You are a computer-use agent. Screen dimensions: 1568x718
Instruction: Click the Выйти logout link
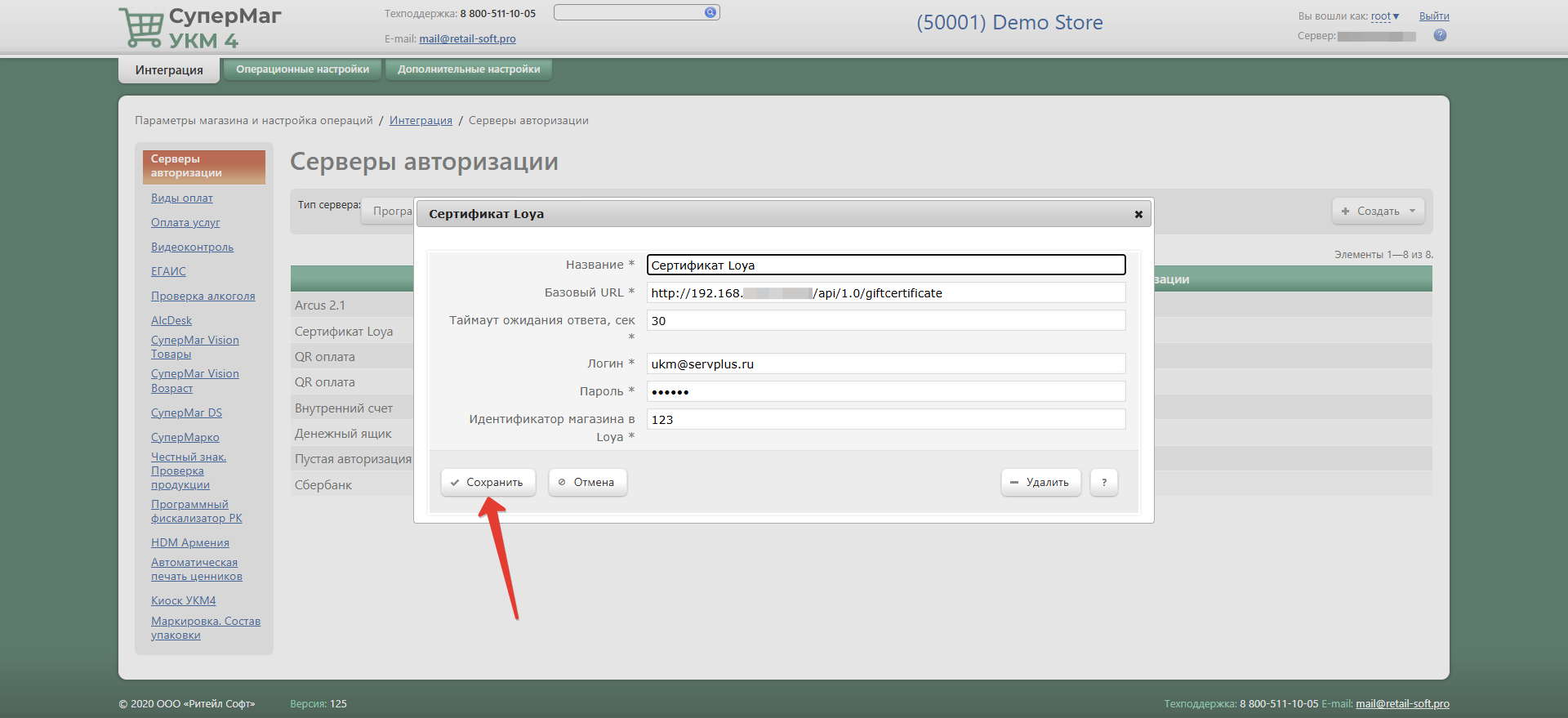tap(1433, 16)
